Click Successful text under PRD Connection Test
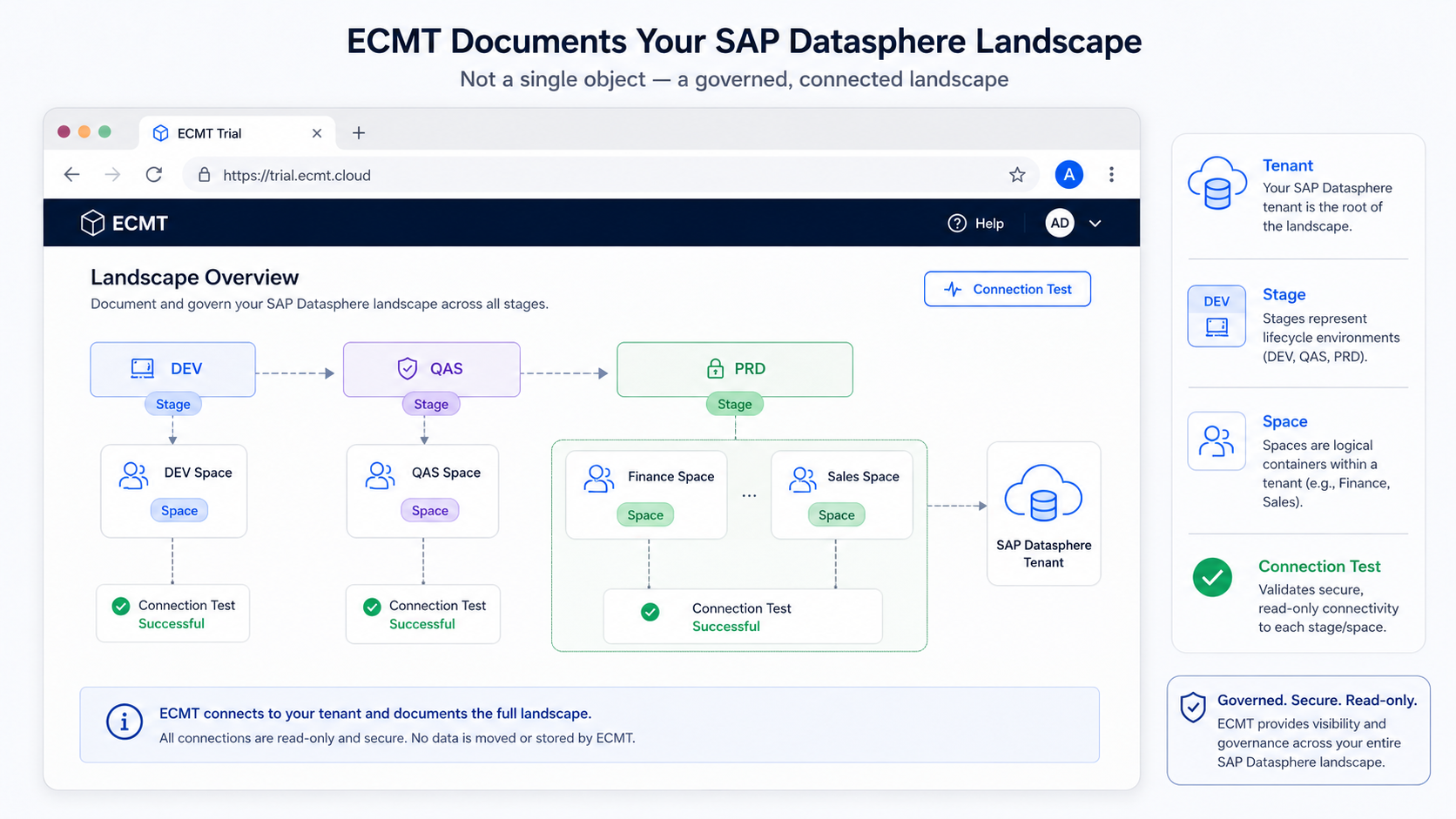The image size is (1456, 819). (726, 627)
